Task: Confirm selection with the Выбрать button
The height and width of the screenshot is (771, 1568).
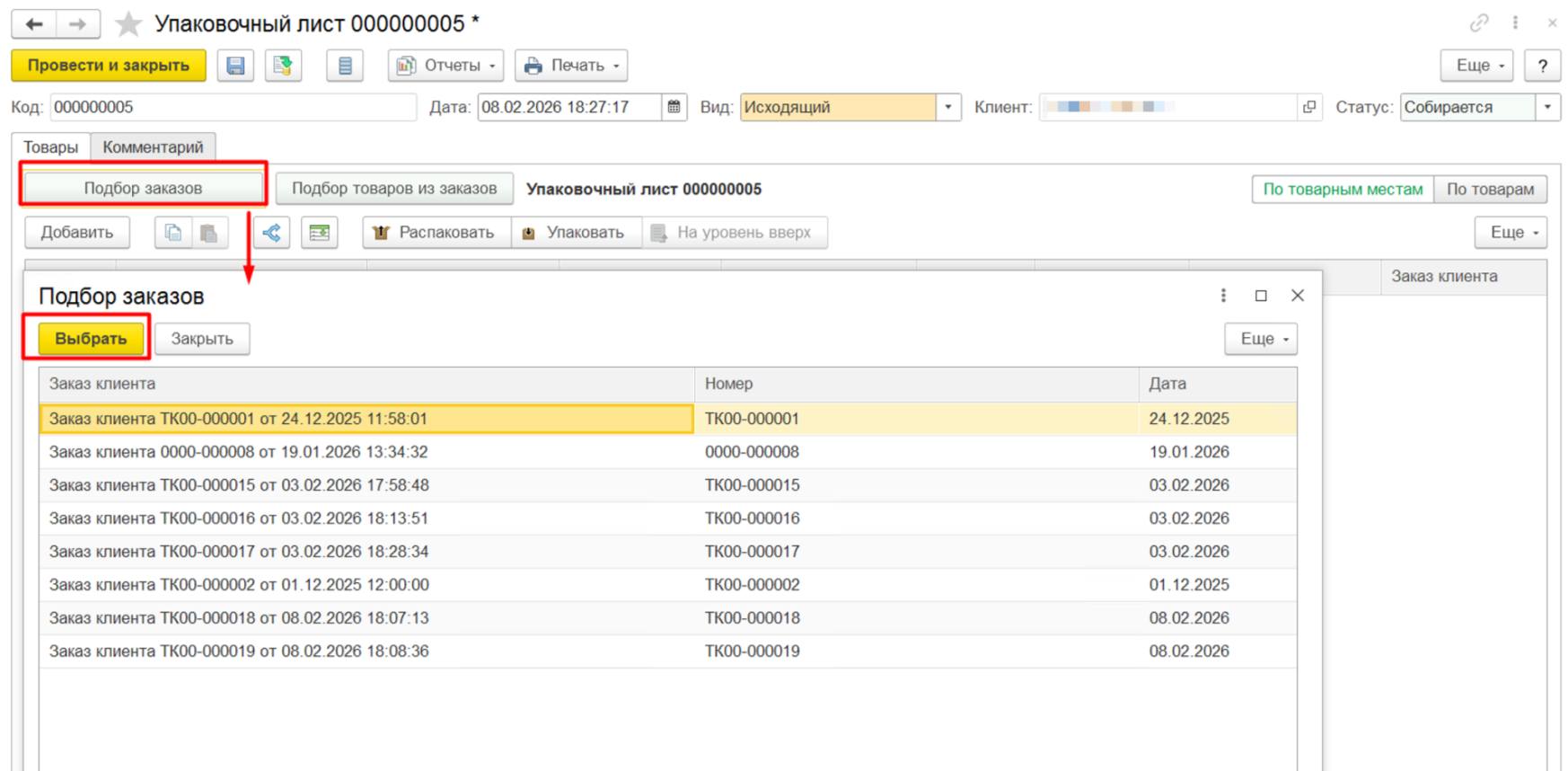Action: pos(91,339)
